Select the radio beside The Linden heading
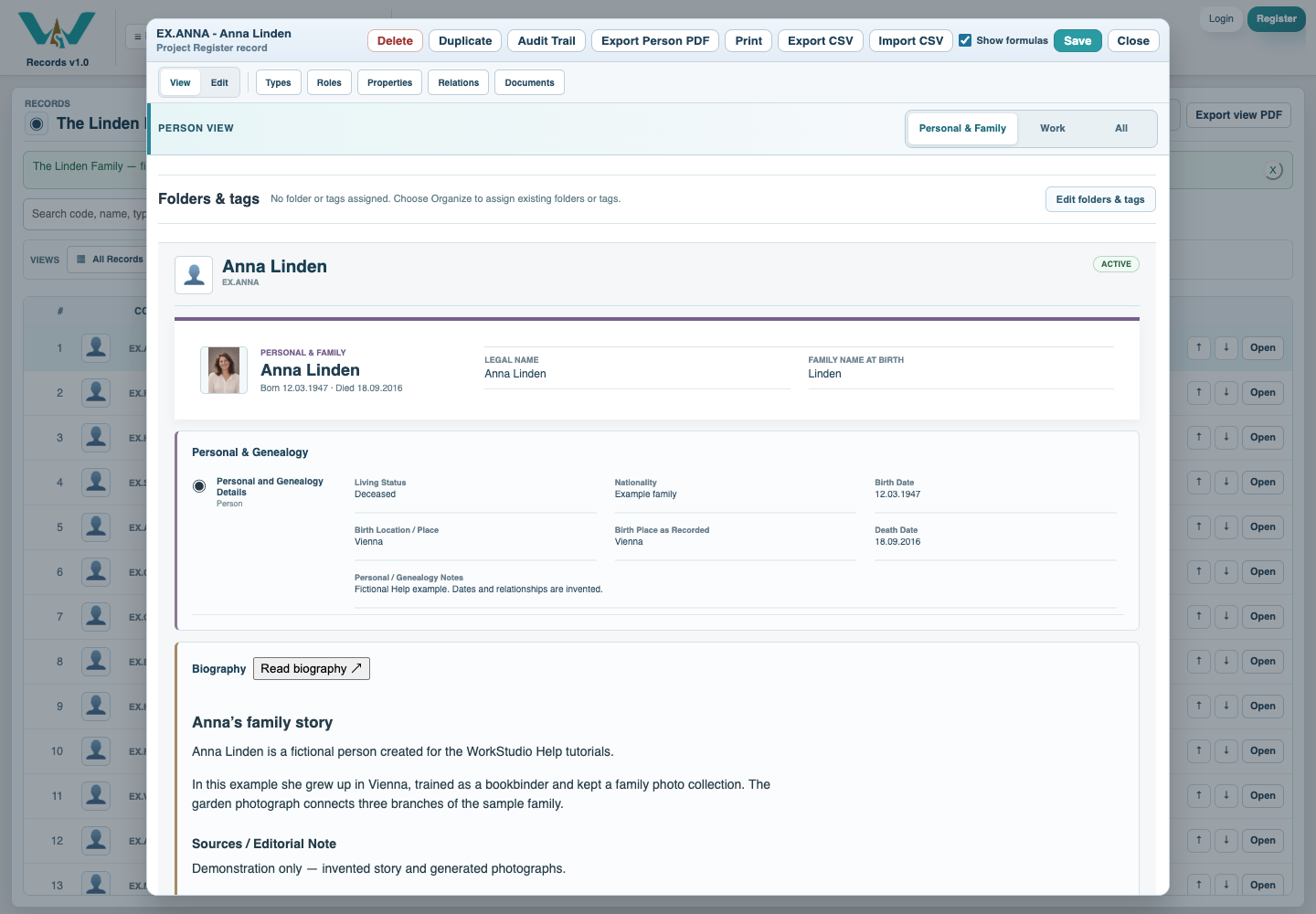 click(37, 124)
